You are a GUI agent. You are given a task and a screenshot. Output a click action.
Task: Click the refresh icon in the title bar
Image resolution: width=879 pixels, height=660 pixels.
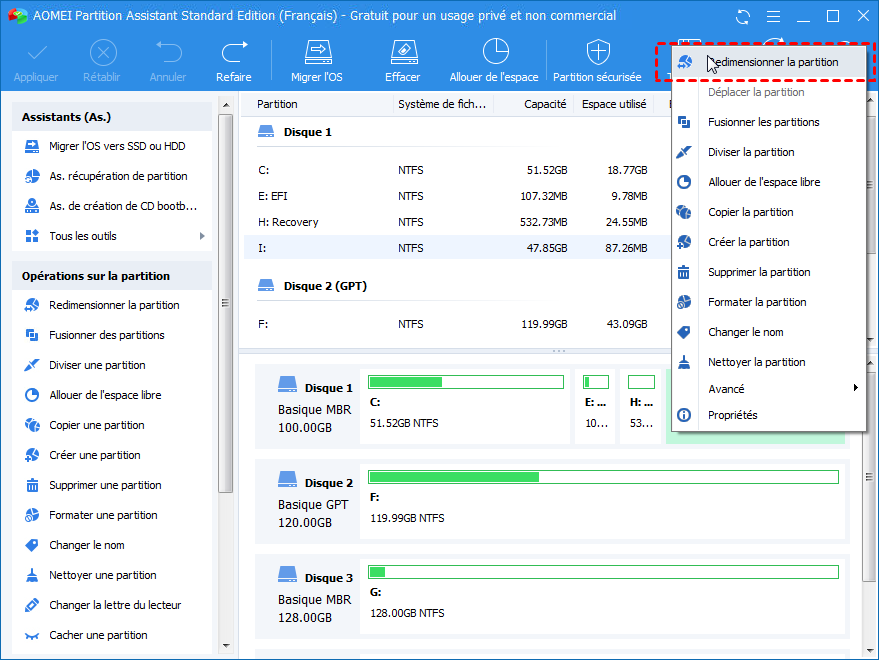tap(743, 17)
